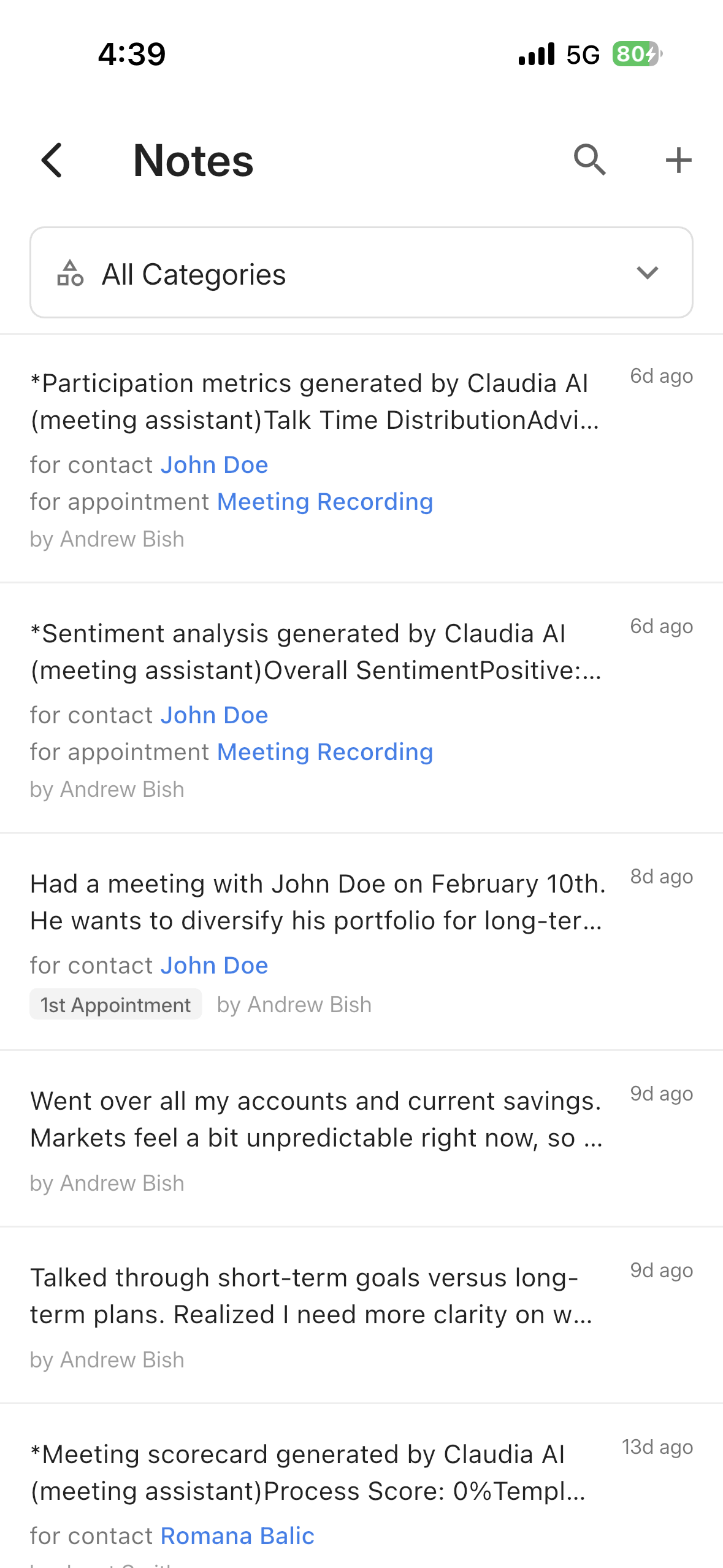723x1568 pixels.
Task: Open Meeting Recording link in Sentiment analysis note
Action: pyautogui.click(x=325, y=752)
